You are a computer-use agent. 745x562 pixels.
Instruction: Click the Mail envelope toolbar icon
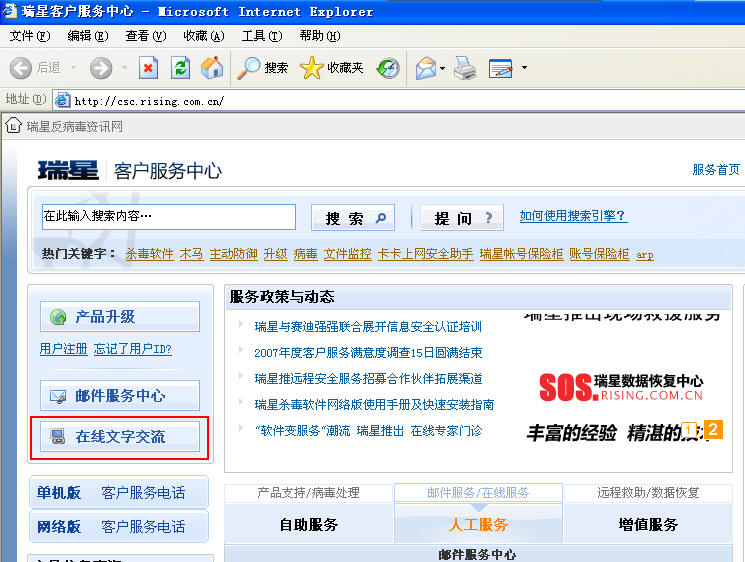(x=426, y=68)
